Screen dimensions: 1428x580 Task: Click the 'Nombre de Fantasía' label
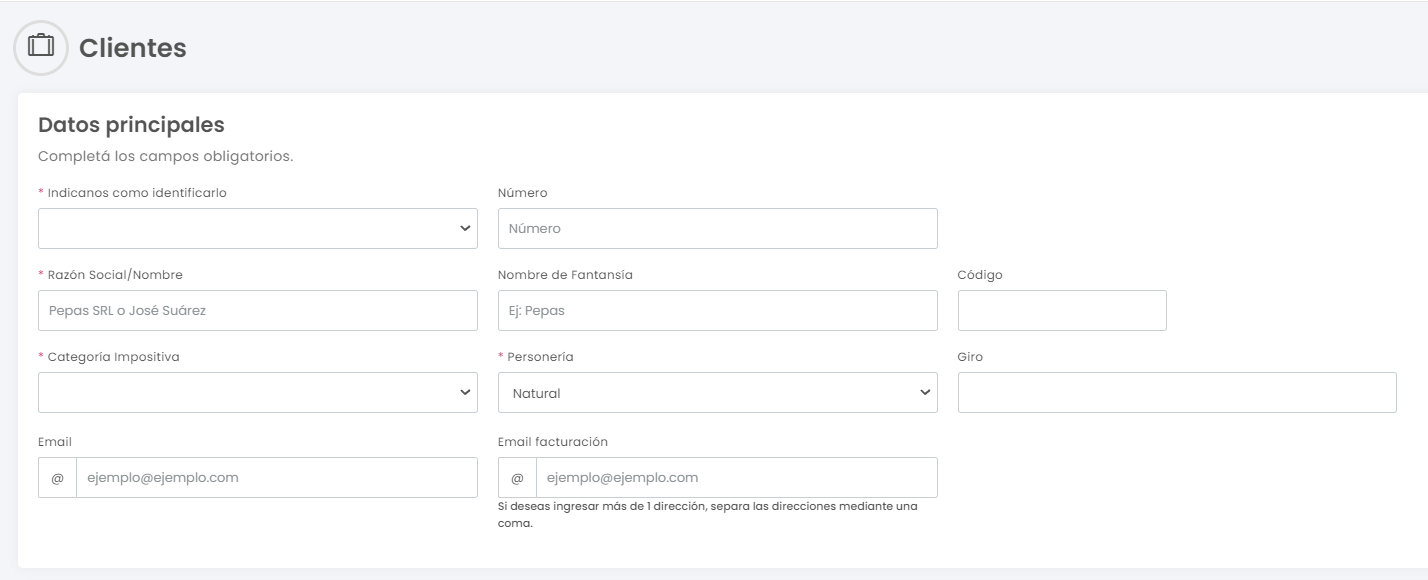pos(565,275)
